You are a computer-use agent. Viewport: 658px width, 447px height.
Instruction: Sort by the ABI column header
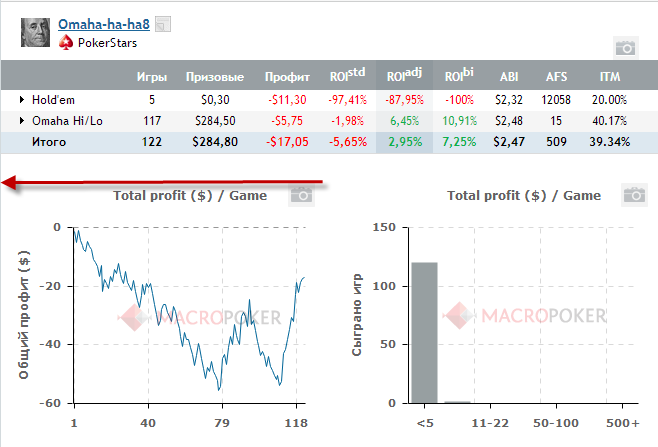coord(510,76)
